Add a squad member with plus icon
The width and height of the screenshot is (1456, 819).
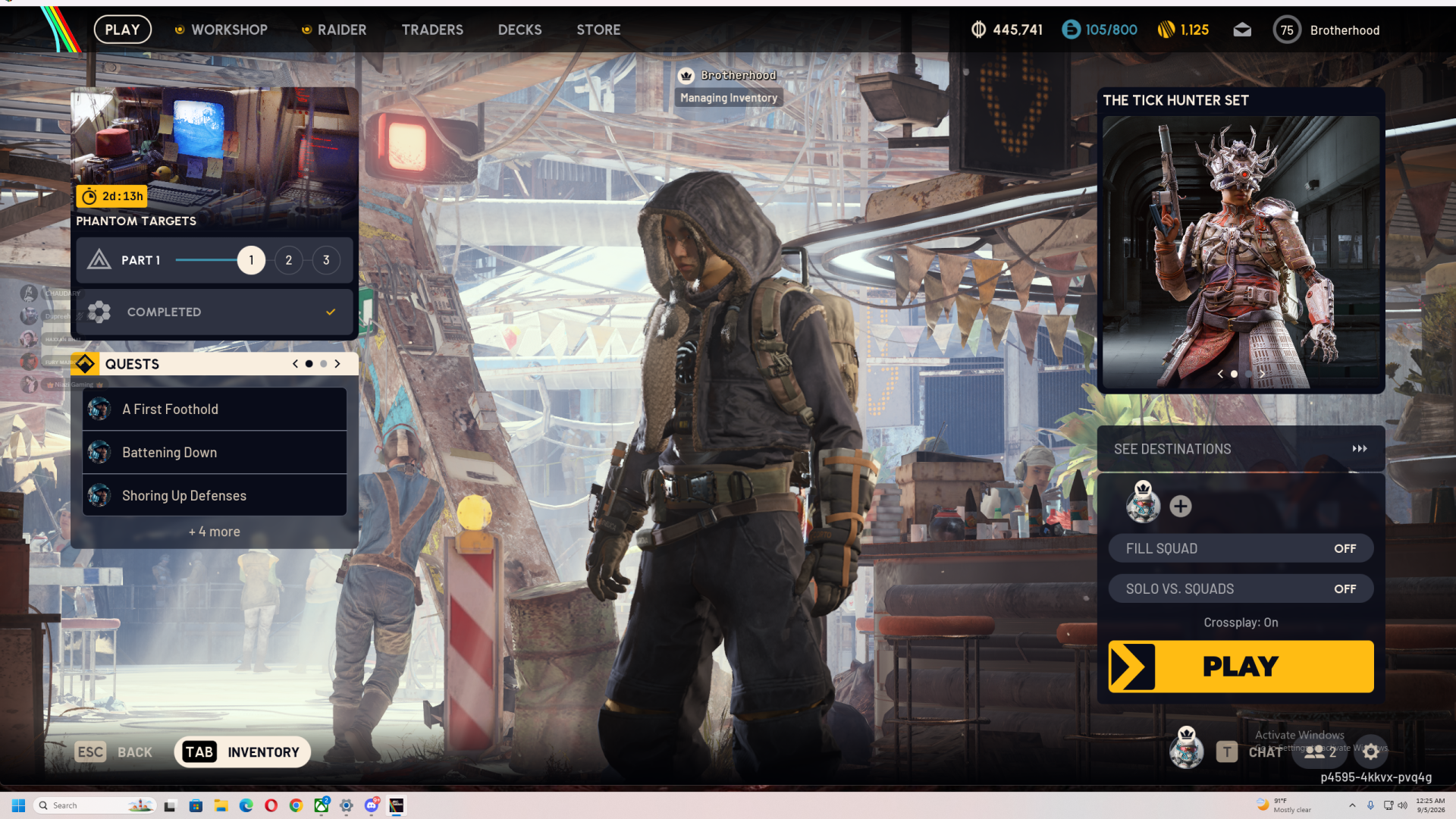coord(1181,506)
